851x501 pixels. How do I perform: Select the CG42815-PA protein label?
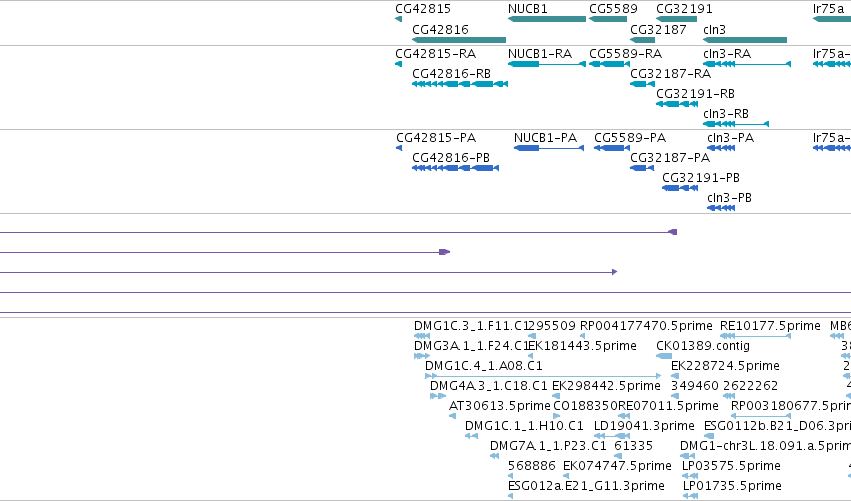436,137
